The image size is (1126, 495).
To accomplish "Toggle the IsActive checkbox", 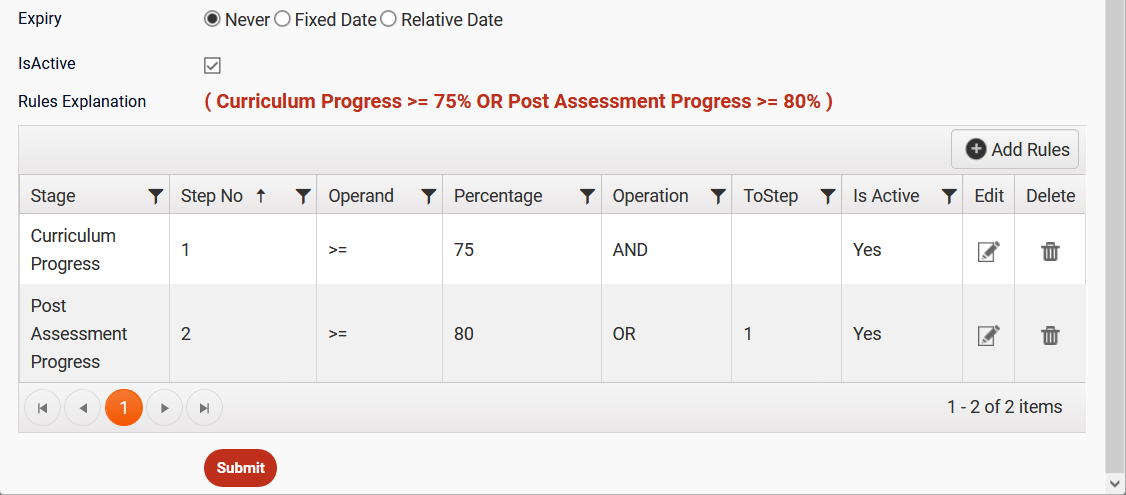I will click(212, 65).
